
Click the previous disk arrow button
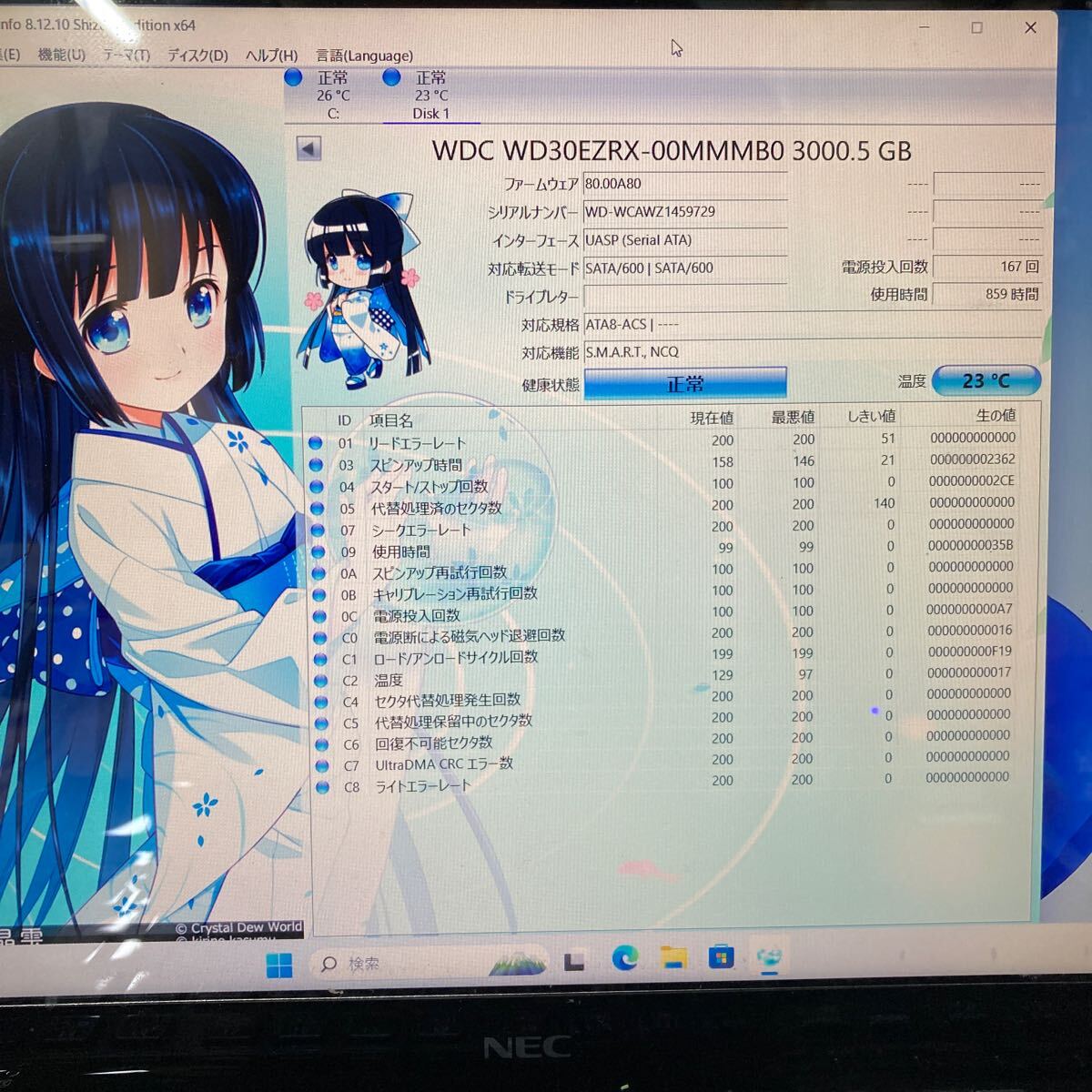point(309,148)
